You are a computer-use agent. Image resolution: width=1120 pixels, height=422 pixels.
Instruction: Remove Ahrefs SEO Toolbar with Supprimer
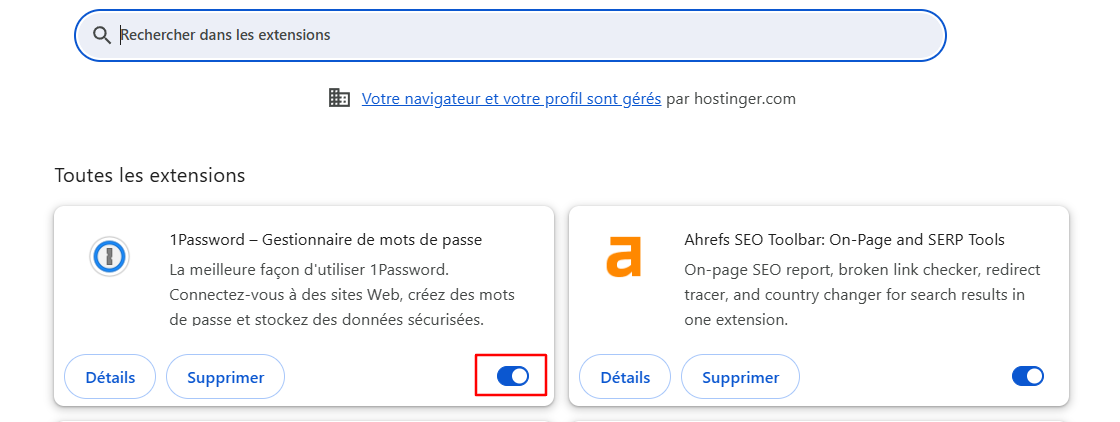[740, 377]
